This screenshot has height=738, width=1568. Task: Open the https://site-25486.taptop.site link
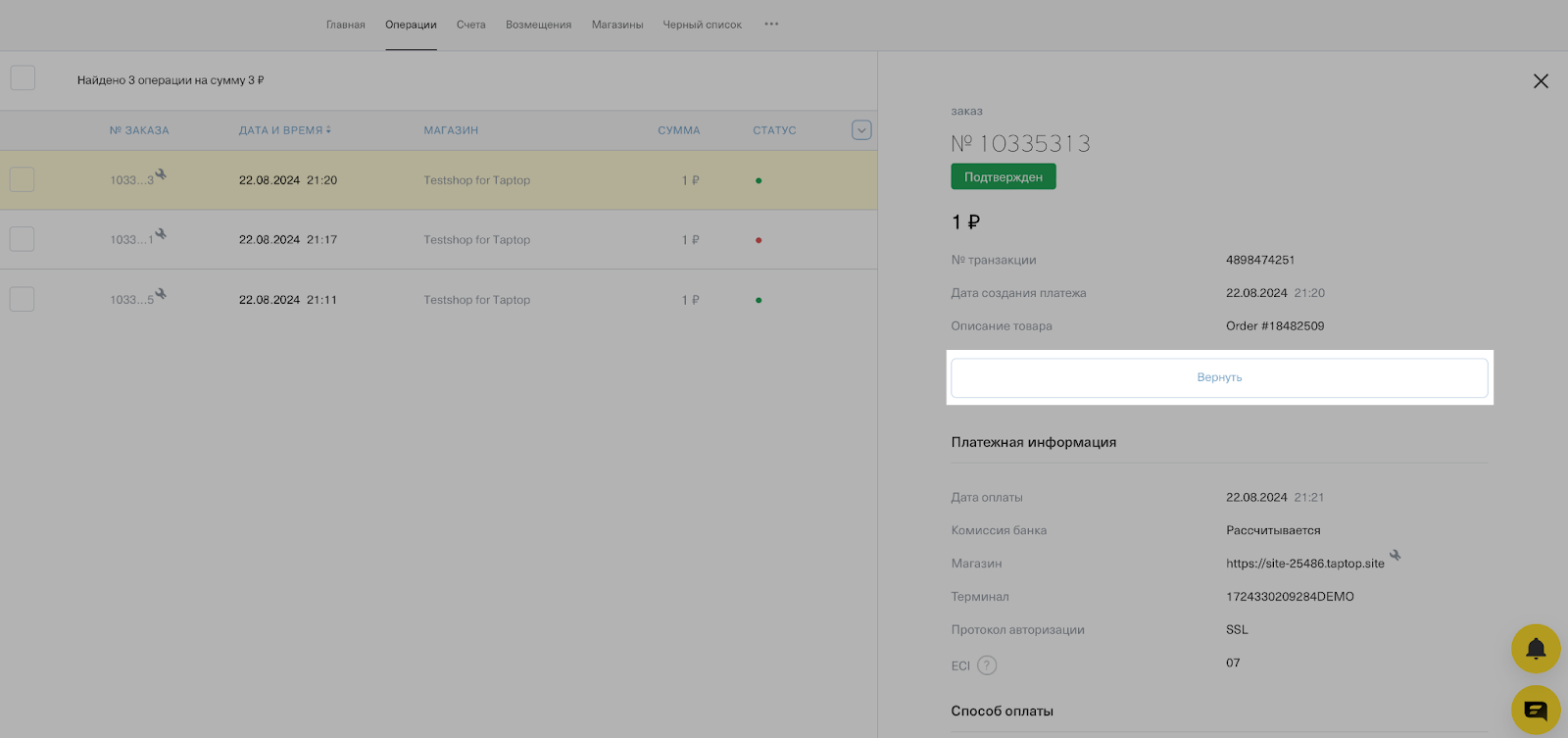tap(1305, 564)
